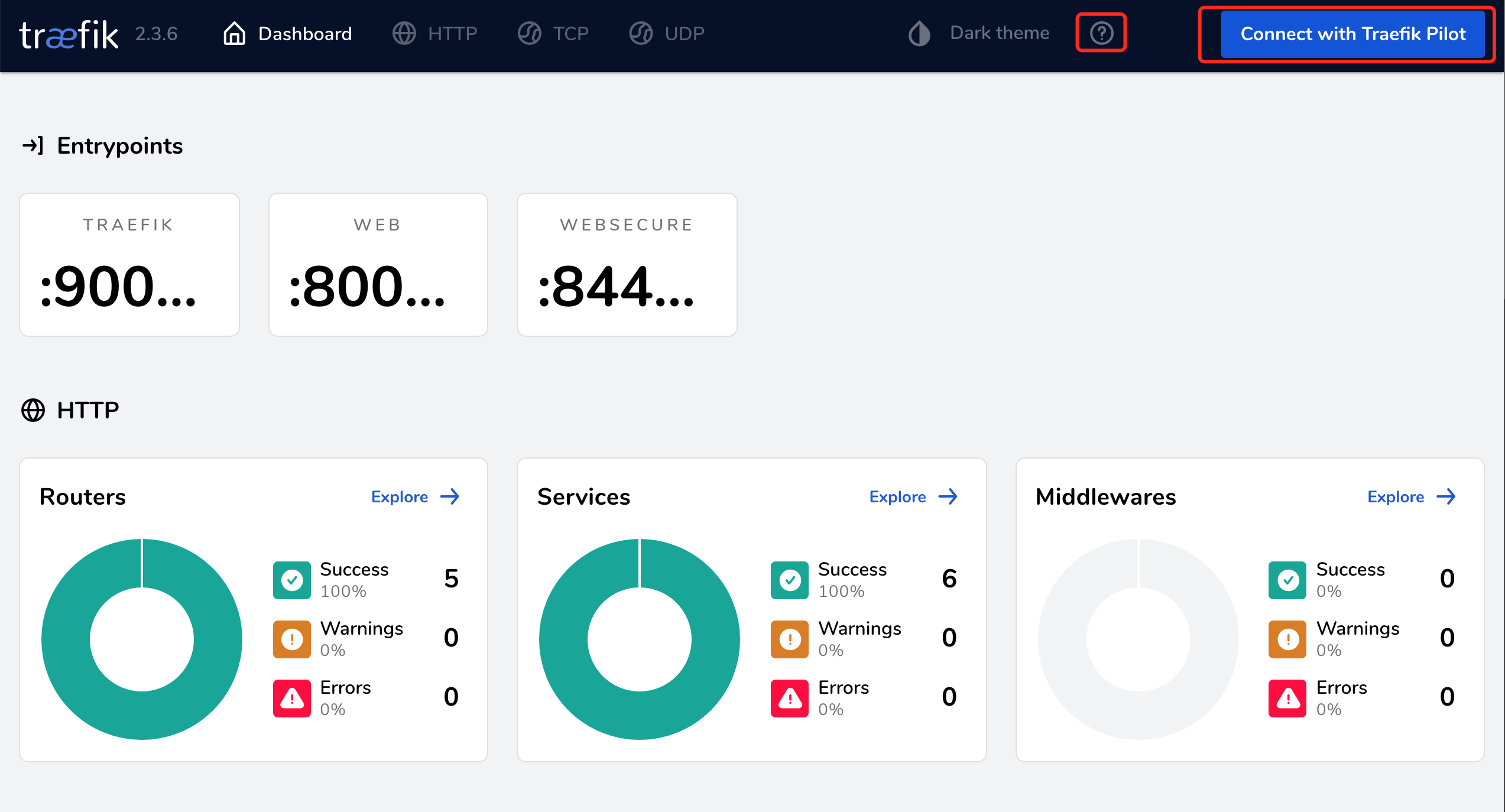
Task: Switch to the UDP tab
Action: point(667,34)
